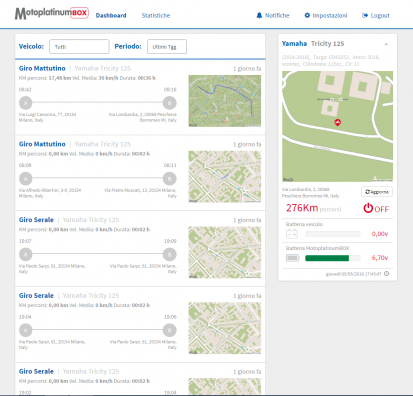Click the Yamaha Tricity 125 vehicle title
The height and width of the screenshot is (396, 413).
point(313,44)
